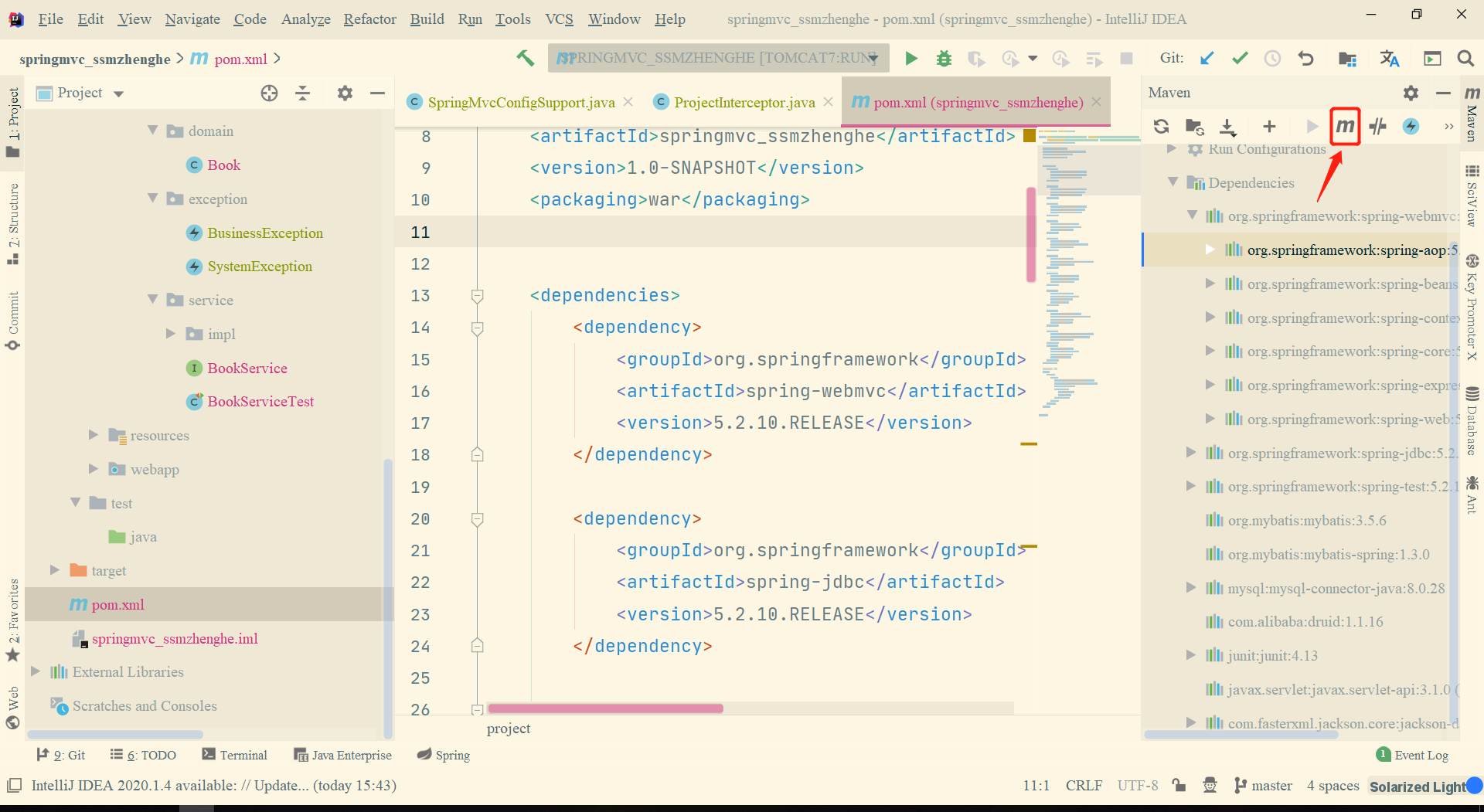Viewport: 1484px width, 812px height.
Task: Open the Project Structure icon
Action: 1347,59
